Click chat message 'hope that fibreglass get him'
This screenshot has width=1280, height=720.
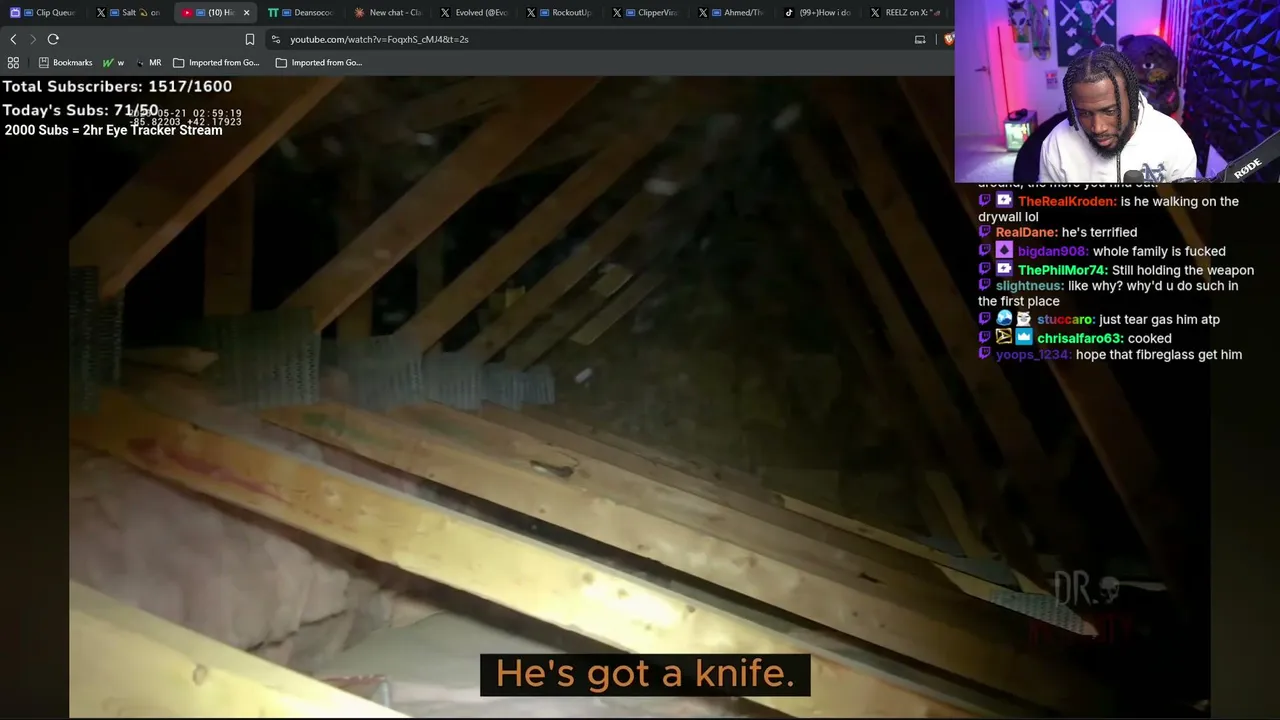click(1159, 355)
